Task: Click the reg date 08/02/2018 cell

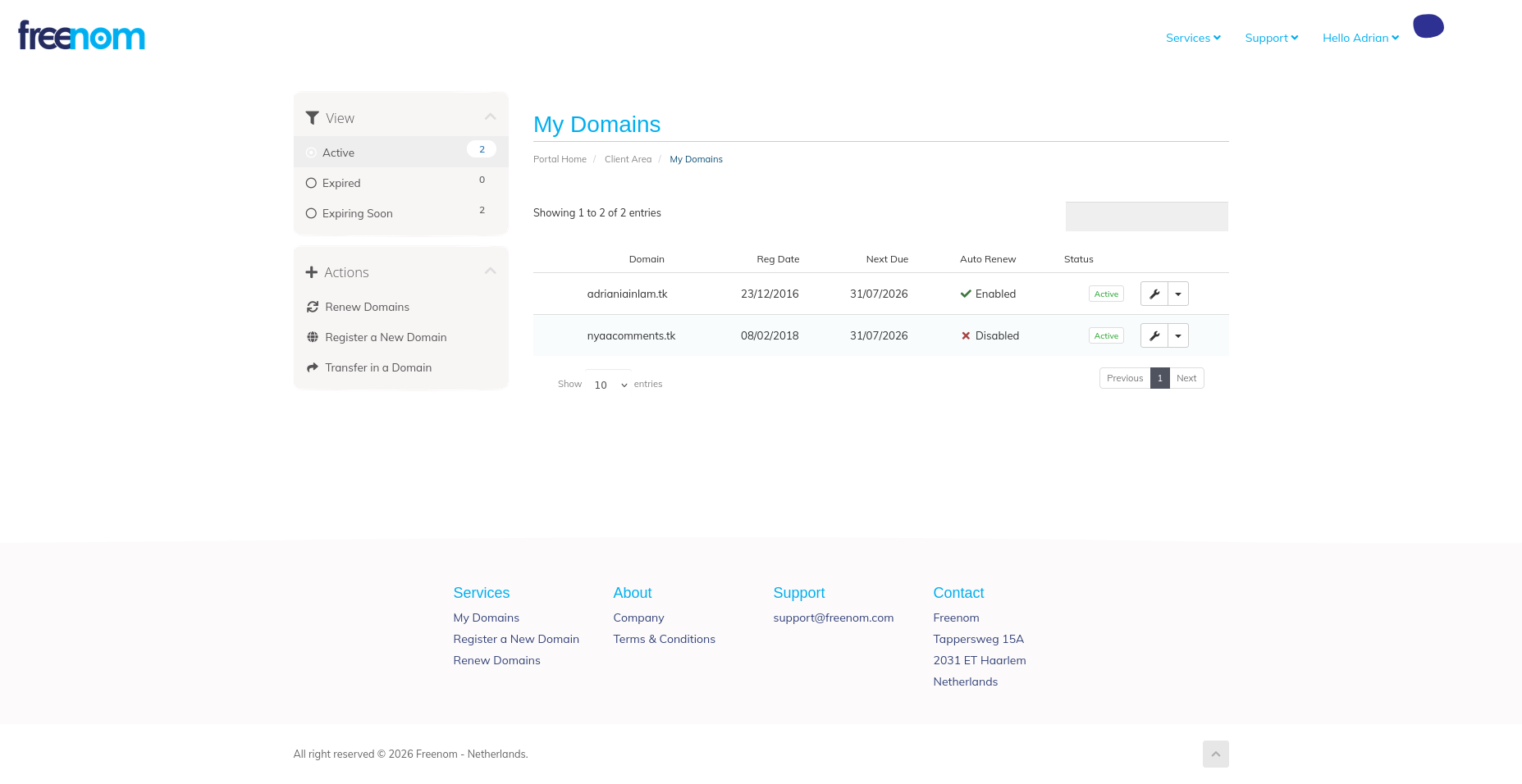Action: point(770,335)
